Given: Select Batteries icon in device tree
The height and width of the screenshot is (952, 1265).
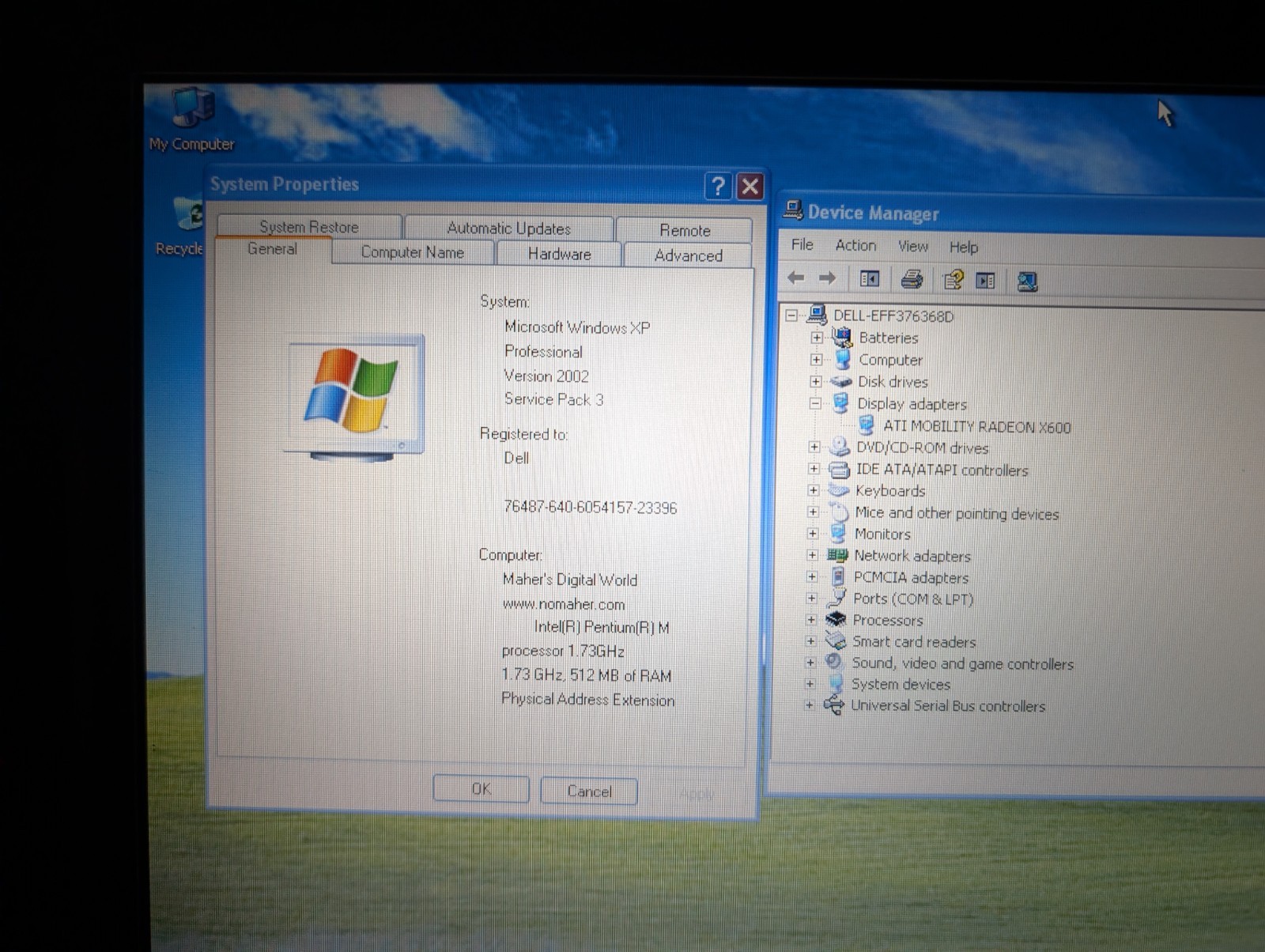Looking at the screenshot, I should click(843, 338).
